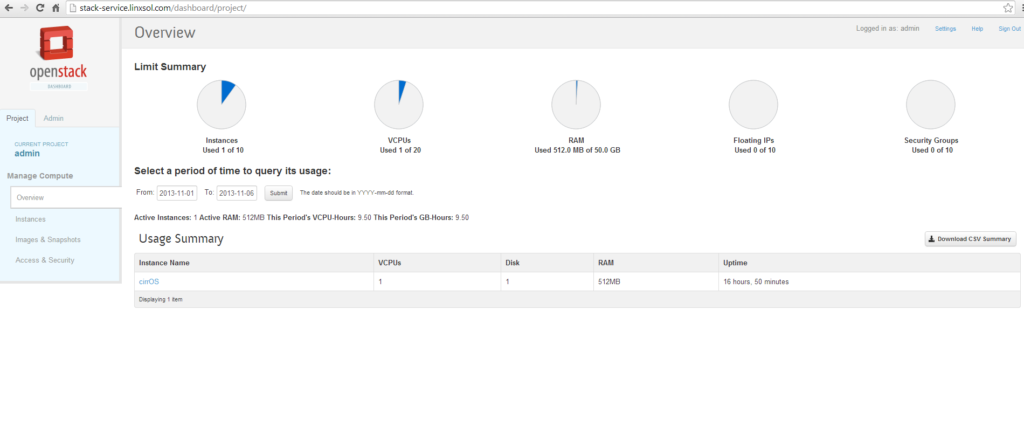
Task: Click the Instance Name column header
Action: click(x=254, y=263)
